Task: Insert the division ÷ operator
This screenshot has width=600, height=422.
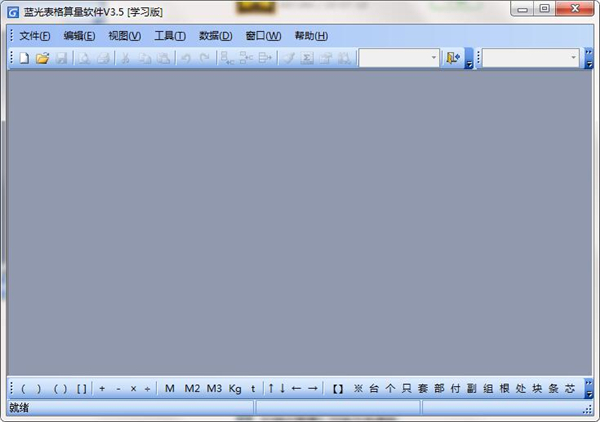Action: [x=147, y=388]
